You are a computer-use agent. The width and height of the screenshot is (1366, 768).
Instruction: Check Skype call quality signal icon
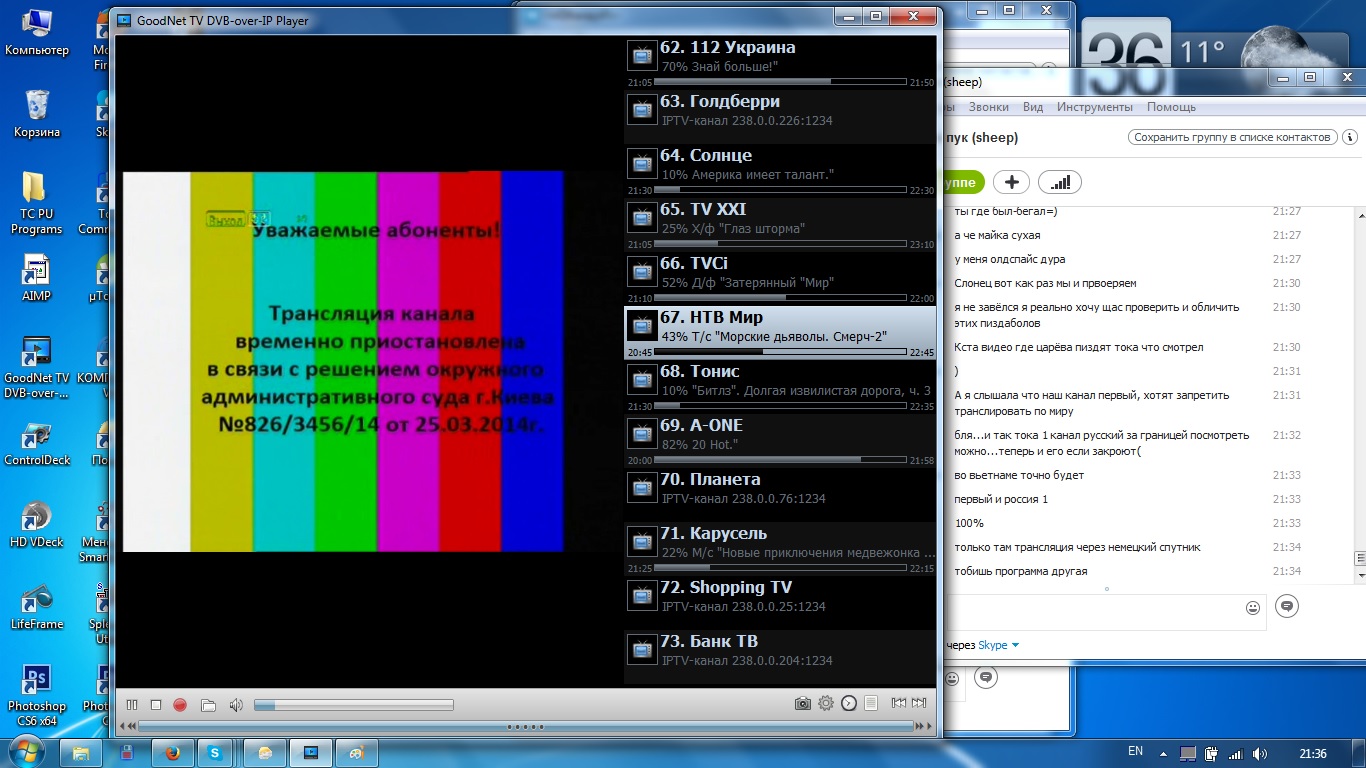(1060, 182)
